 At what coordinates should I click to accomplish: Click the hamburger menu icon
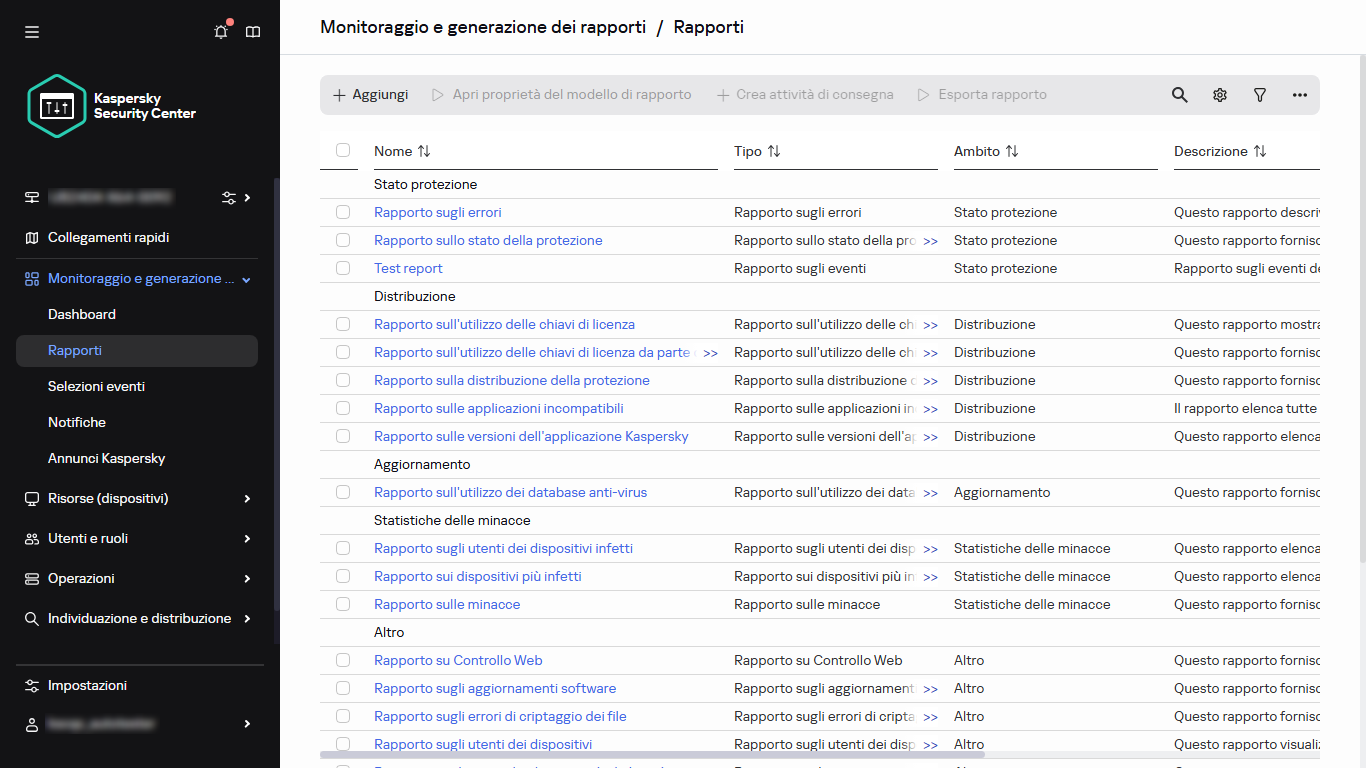click(32, 32)
